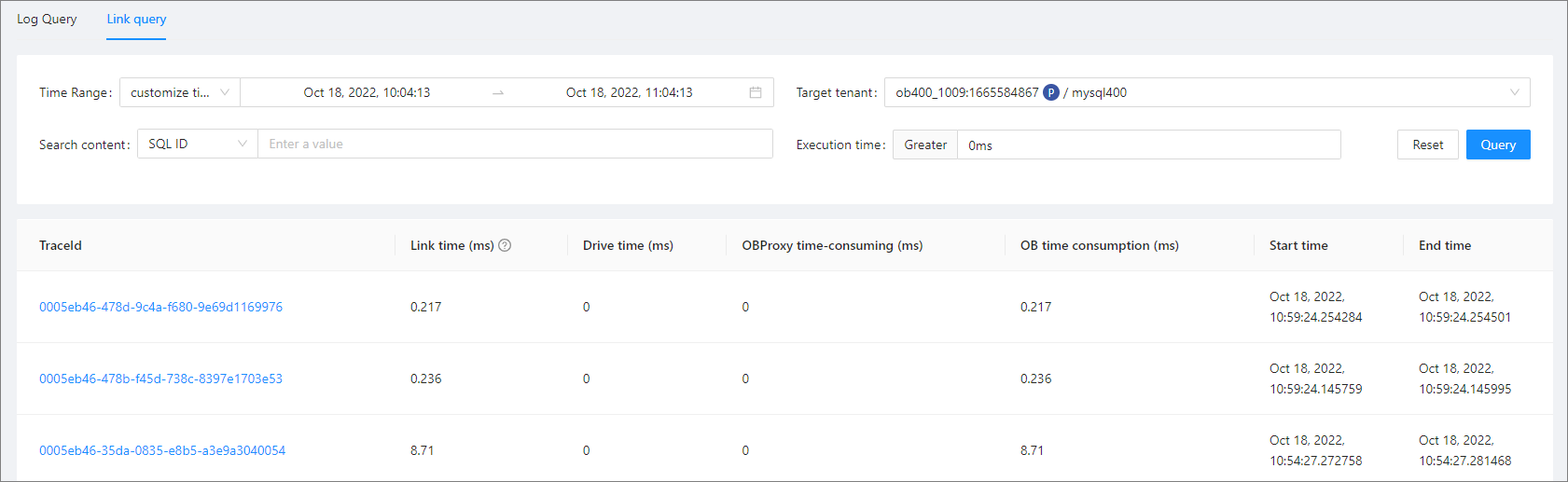Click the search content value input field

515,145
